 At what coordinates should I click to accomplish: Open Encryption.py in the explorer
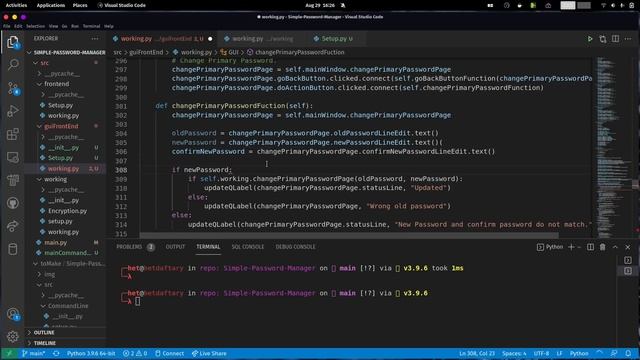coord(67,211)
